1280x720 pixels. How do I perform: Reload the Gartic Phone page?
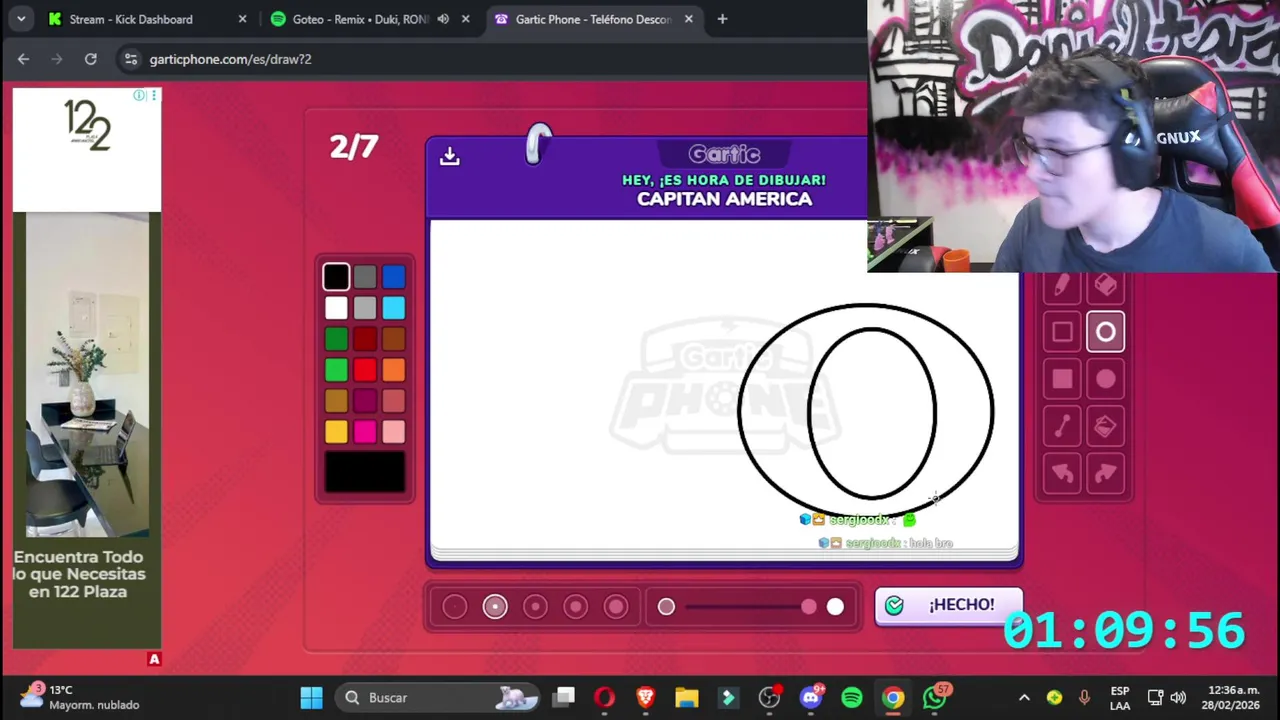(91, 59)
